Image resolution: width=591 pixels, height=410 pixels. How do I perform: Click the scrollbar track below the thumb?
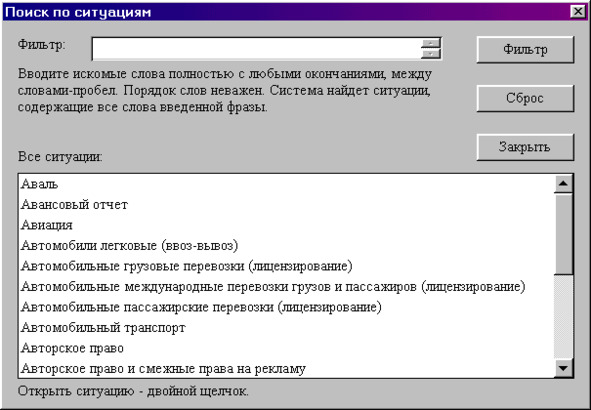pos(563,317)
